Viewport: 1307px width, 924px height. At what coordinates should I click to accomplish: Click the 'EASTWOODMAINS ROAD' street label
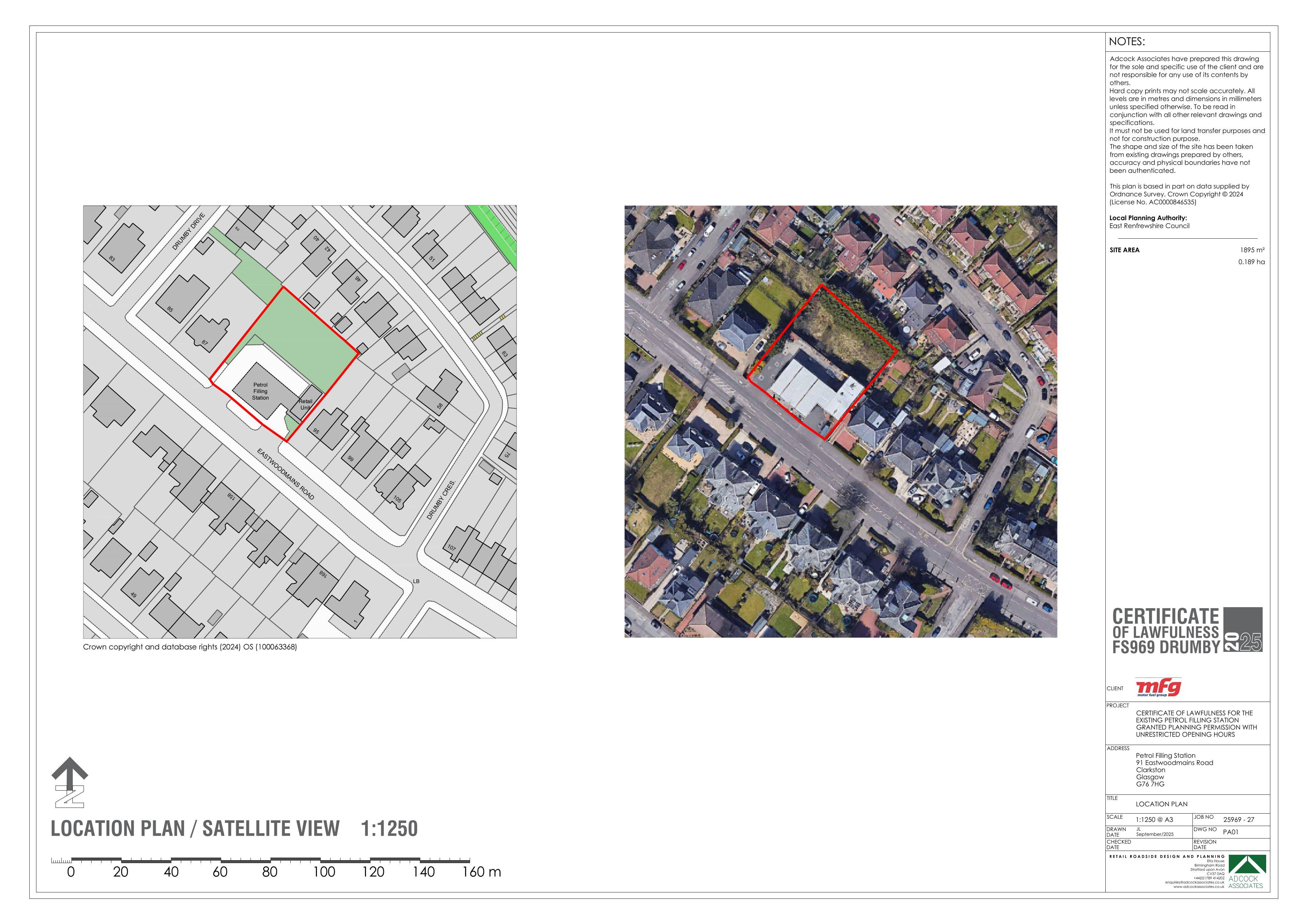click(285, 474)
